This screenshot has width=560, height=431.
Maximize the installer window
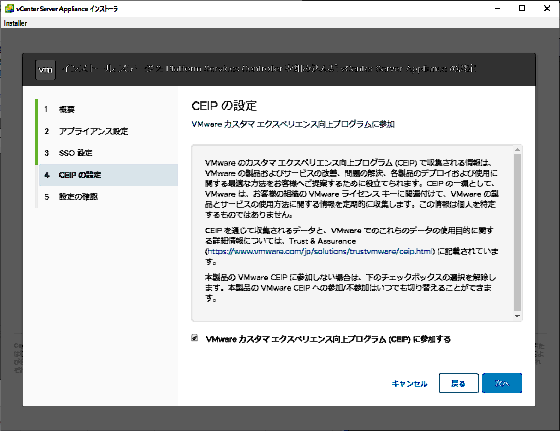522,8
